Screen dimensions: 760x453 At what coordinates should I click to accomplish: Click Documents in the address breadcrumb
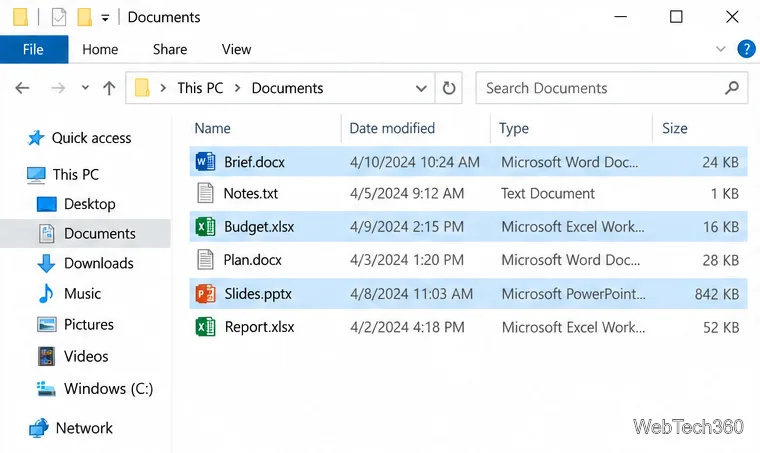tap(287, 88)
